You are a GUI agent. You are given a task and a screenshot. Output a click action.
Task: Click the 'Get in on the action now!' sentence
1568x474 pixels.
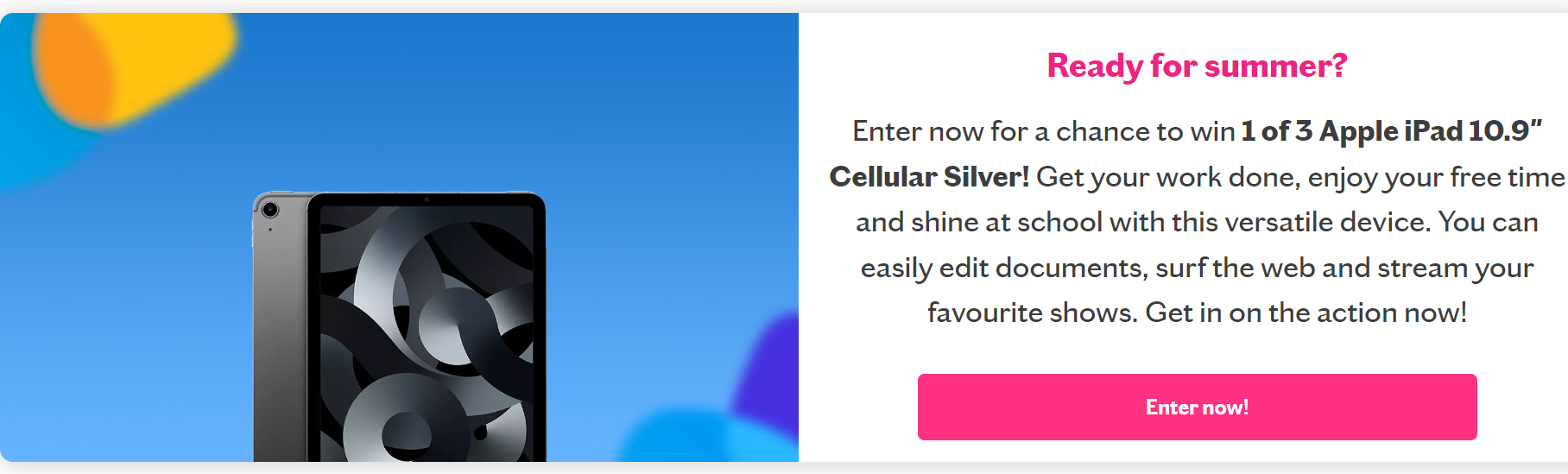[1306, 313]
